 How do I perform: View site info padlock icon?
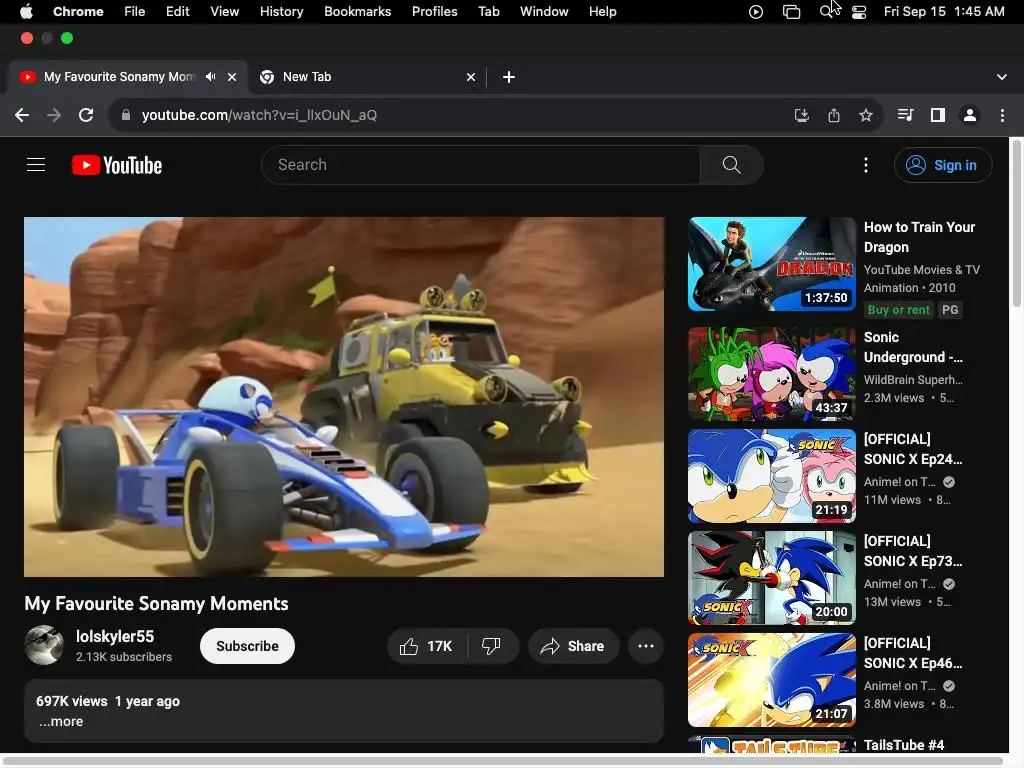click(x=126, y=115)
